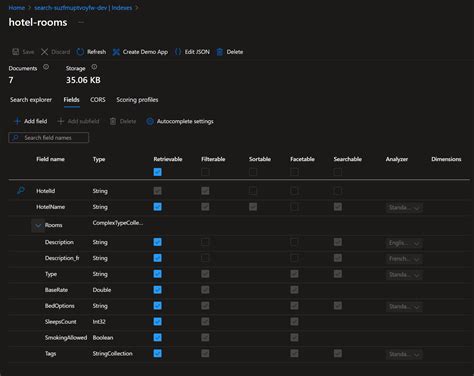Viewport: 474px width, 376px height.
Task: Click the Discard X icon
Action: click(45, 52)
